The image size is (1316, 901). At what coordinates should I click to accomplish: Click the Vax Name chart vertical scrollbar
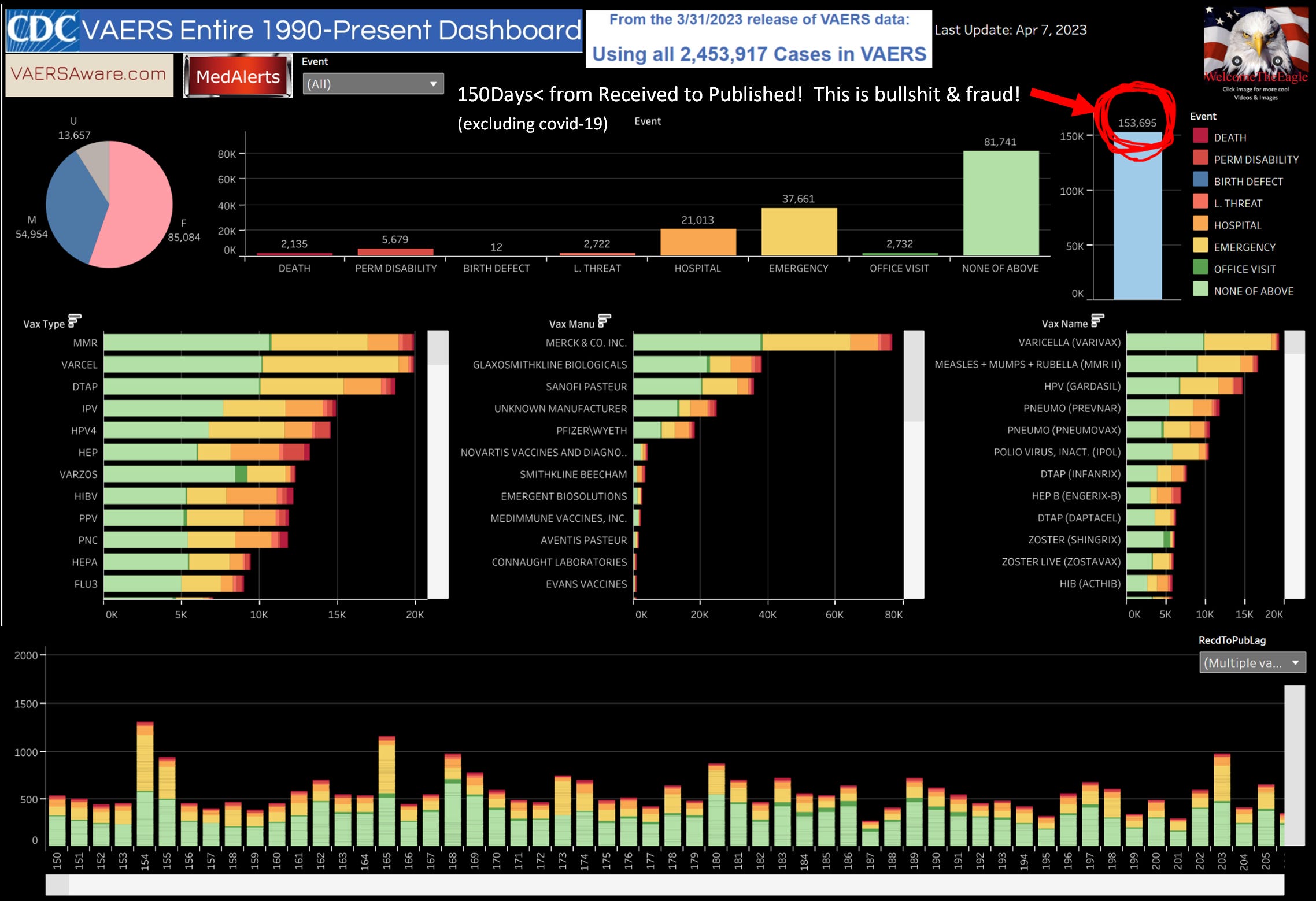[1294, 465]
